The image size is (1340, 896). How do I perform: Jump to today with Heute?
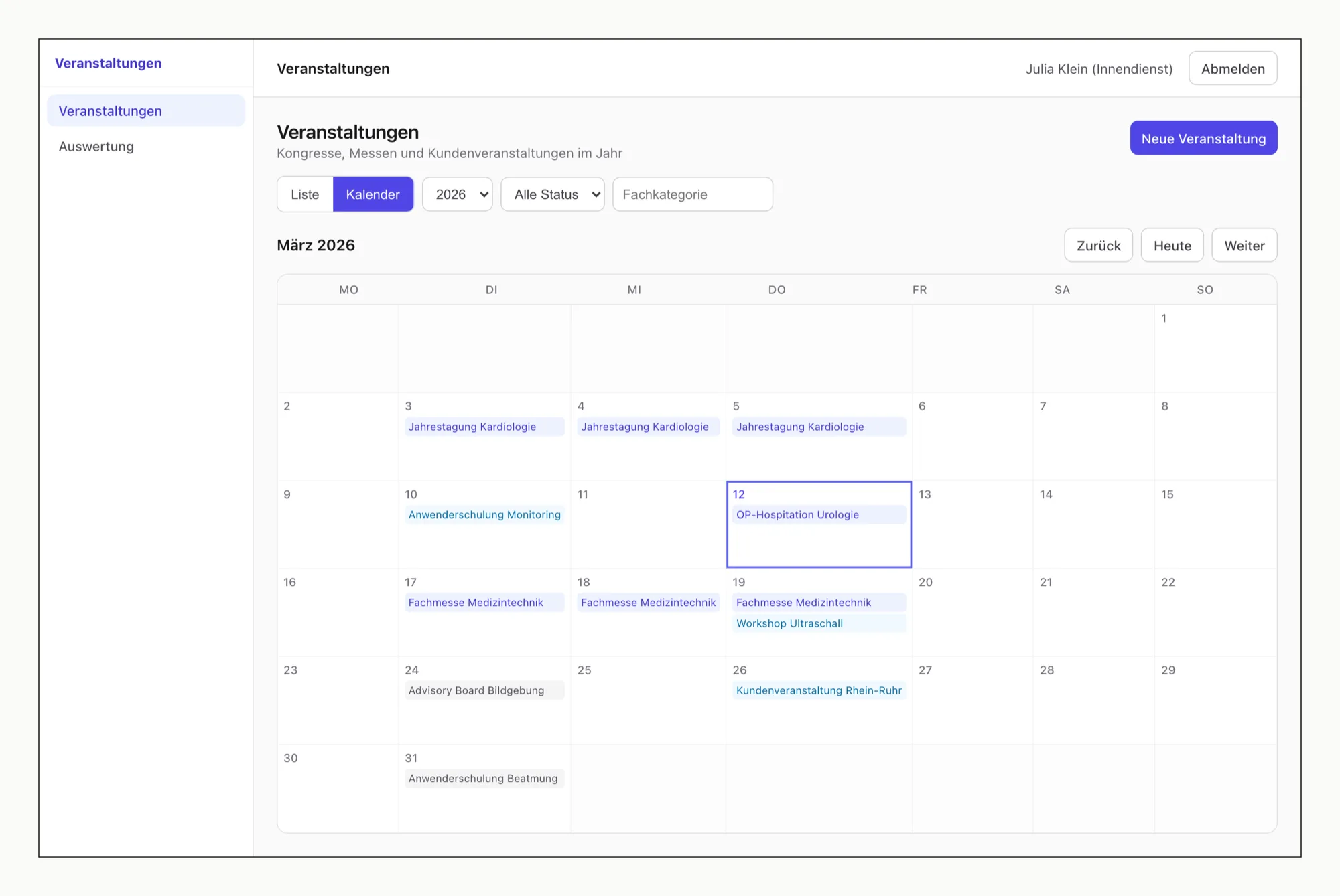(1172, 245)
